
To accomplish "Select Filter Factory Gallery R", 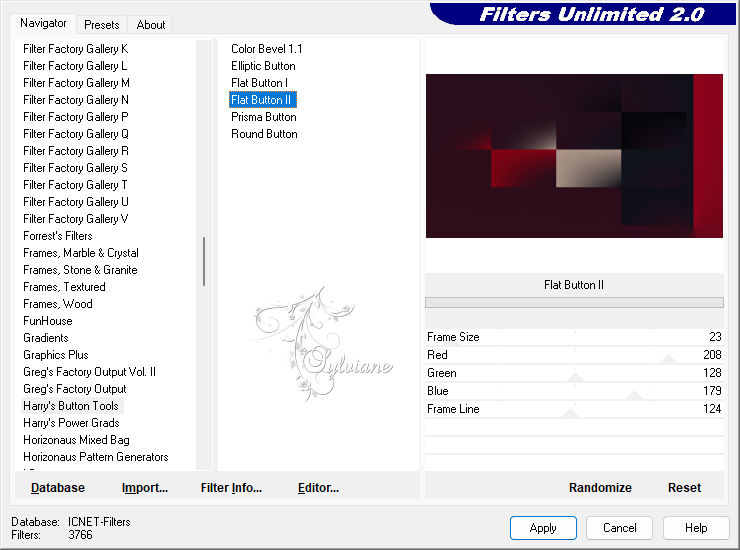I will (x=76, y=151).
